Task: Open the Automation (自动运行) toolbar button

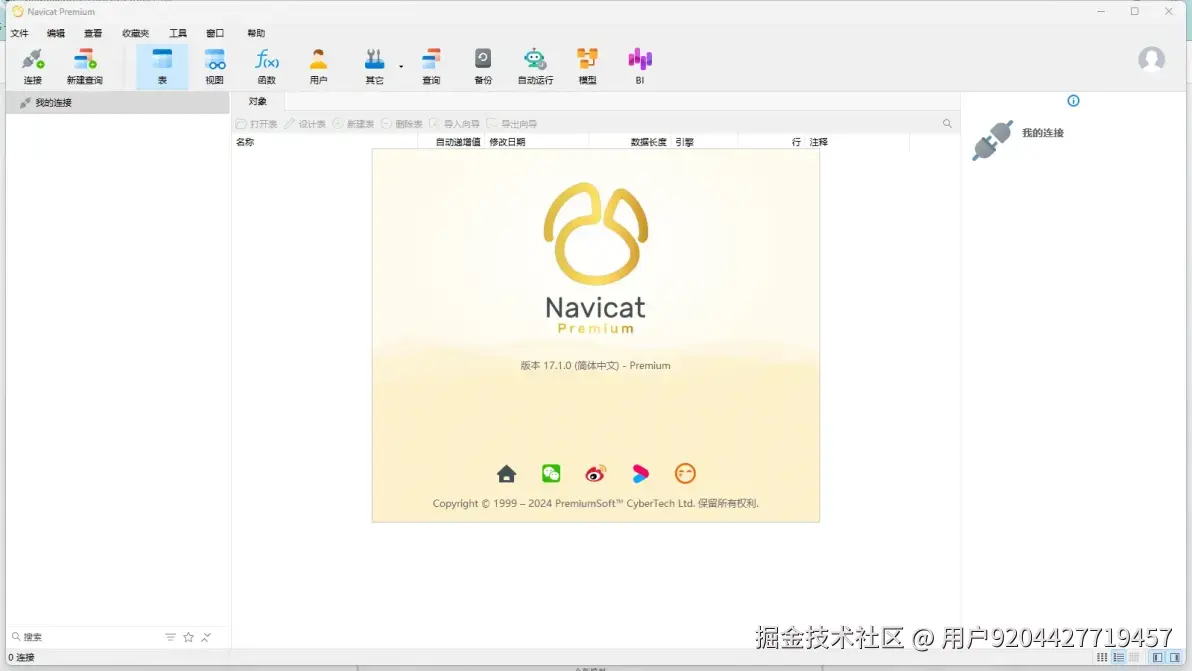Action: coord(535,66)
